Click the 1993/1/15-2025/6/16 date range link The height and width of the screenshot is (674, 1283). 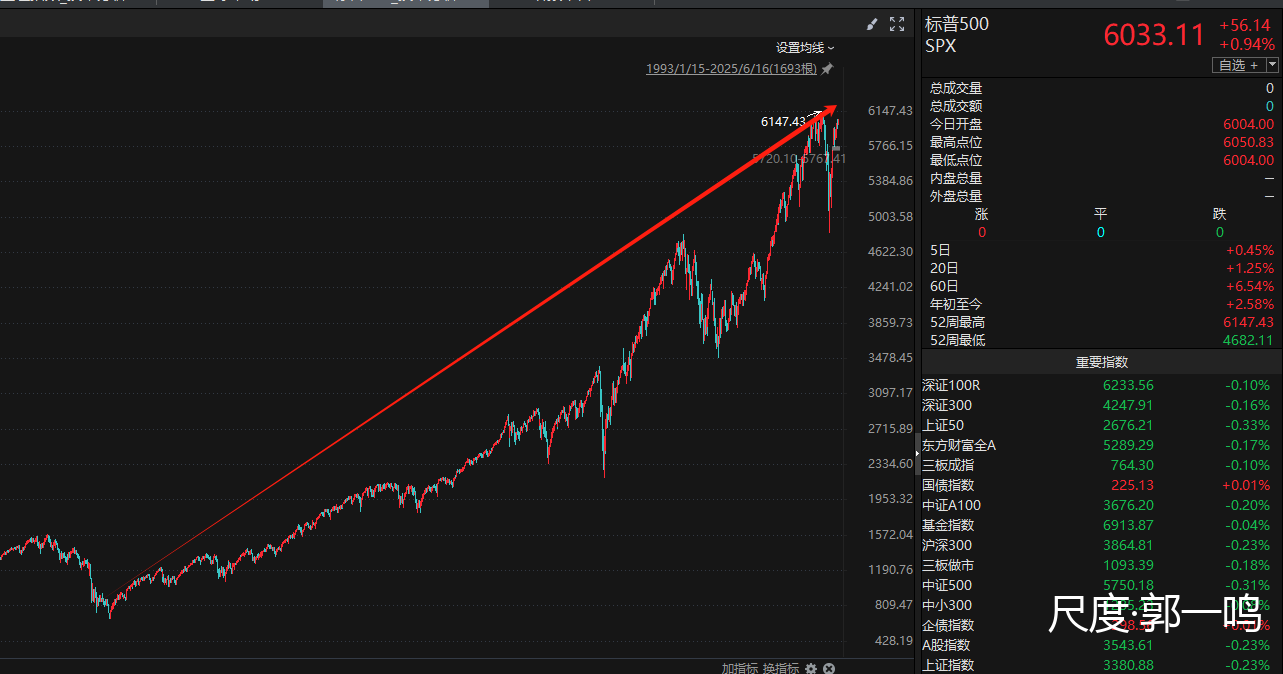(x=731, y=69)
